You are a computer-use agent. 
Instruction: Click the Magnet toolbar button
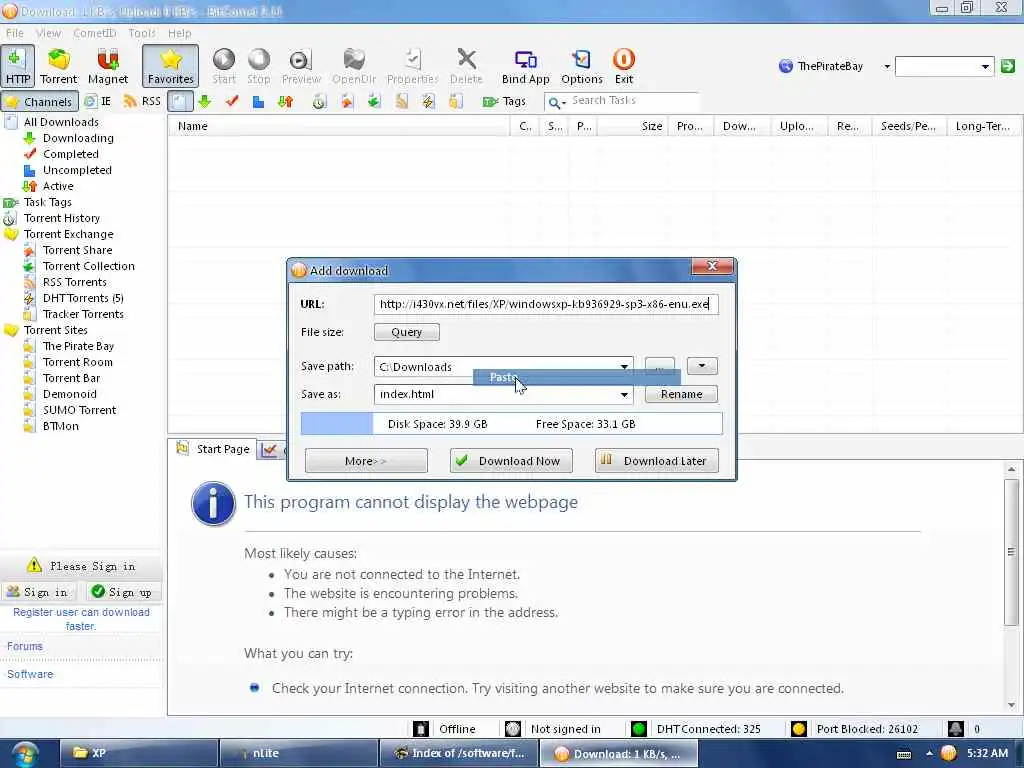click(x=108, y=66)
